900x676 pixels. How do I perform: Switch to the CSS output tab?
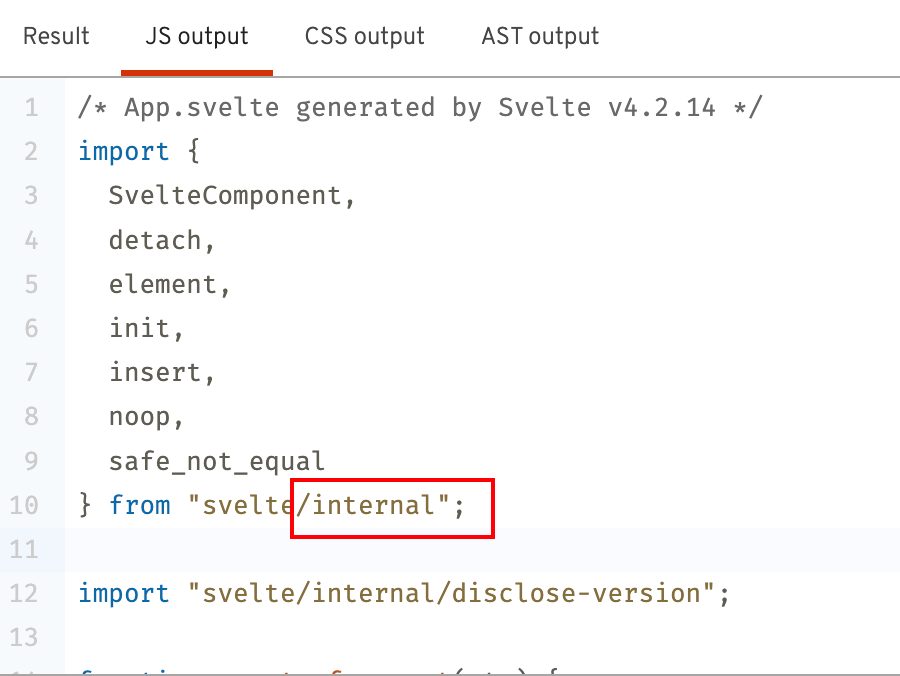click(365, 37)
